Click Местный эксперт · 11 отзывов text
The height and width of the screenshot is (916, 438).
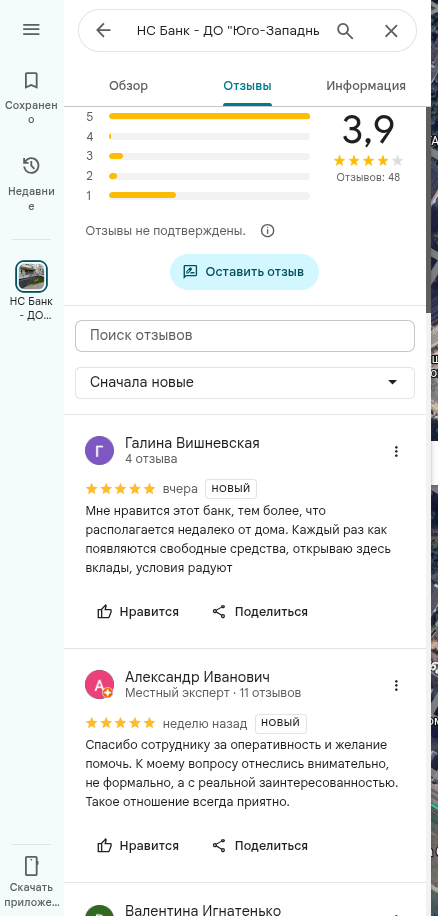(x=213, y=693)
